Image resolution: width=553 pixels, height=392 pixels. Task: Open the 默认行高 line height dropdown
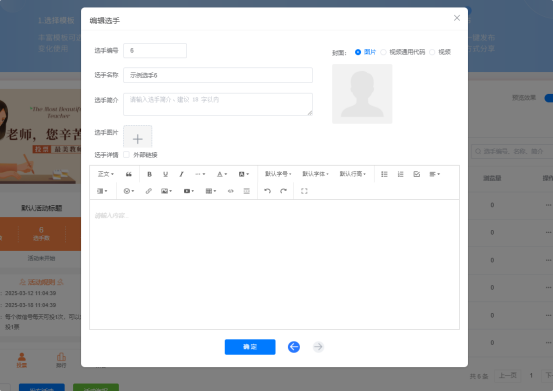click(353, 174)
